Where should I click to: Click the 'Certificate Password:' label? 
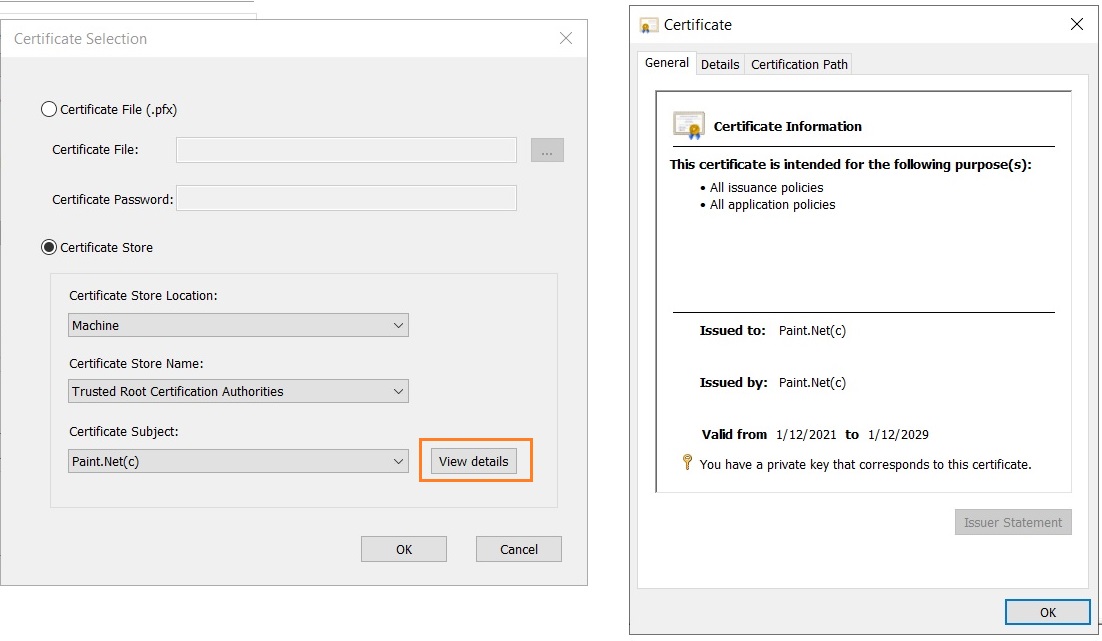(x=112, y=200)
